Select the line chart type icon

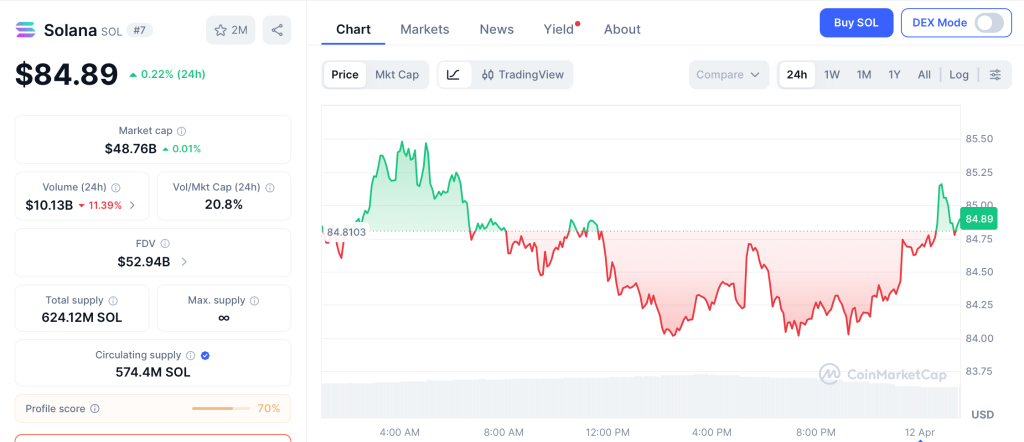tap(453, 75)
